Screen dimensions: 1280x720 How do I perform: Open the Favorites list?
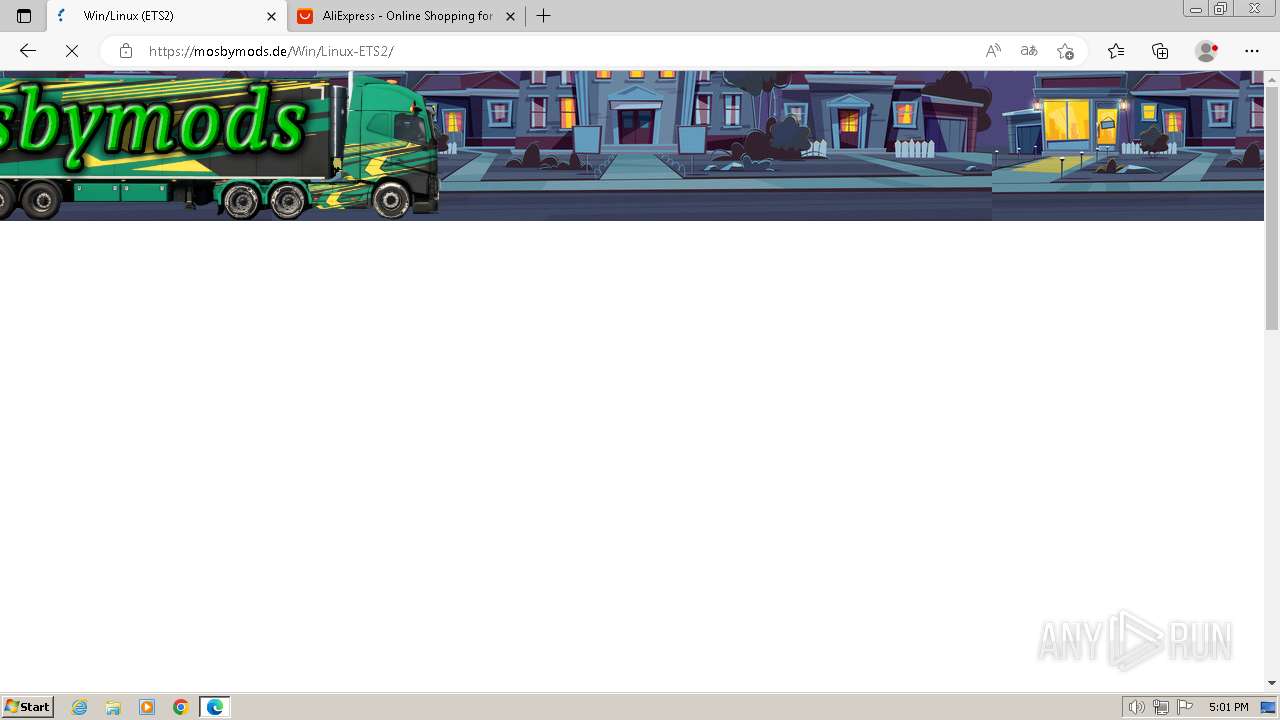1116,51
